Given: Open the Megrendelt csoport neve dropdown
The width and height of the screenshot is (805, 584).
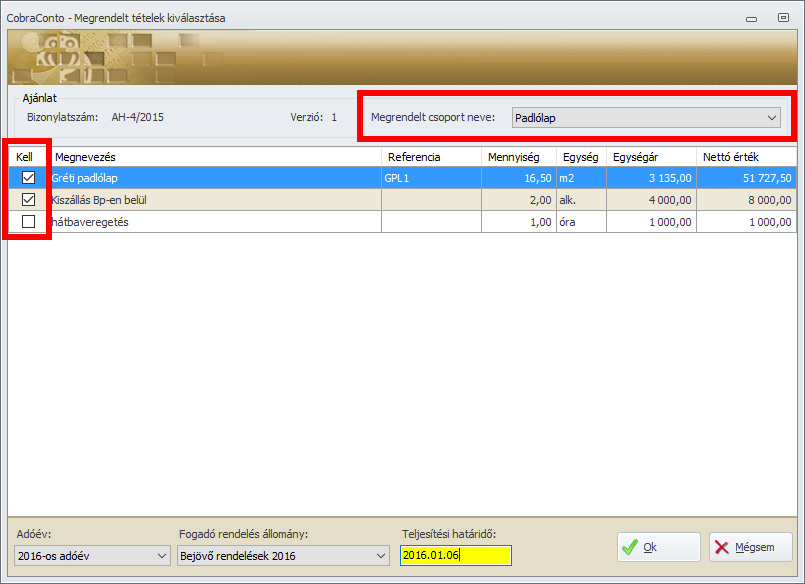Looking at the screenshot, I should [646, 118].
